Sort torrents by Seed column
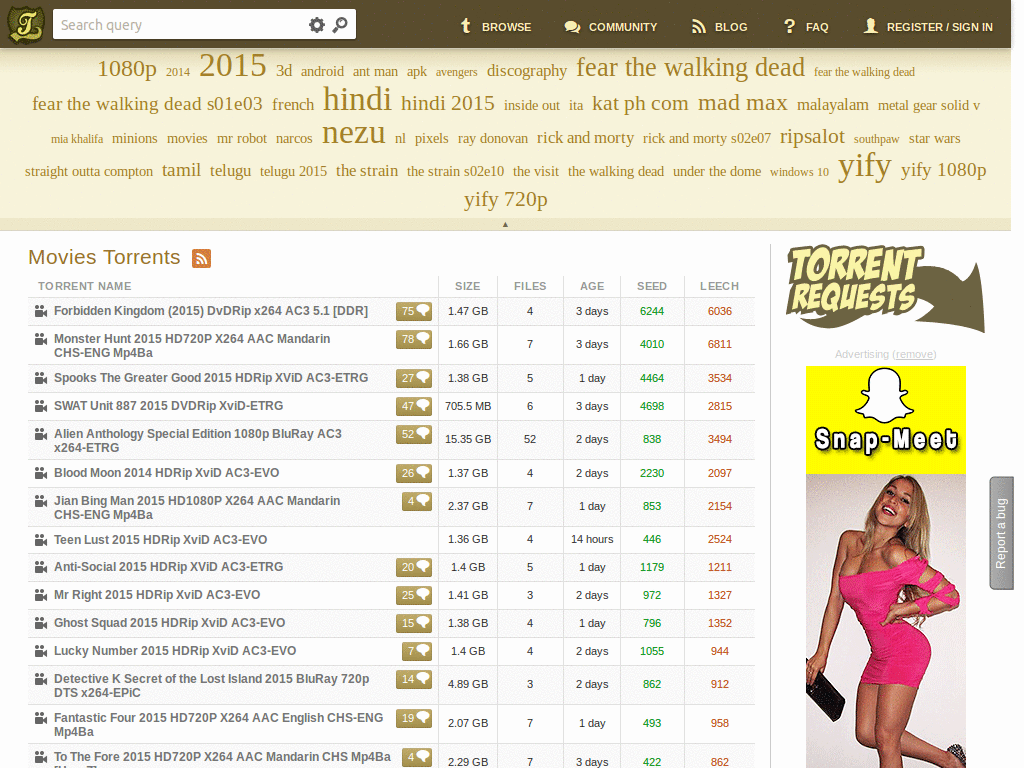Image resolution: width=1024 pixels, height=768 pixels. (x=652, y=286)
